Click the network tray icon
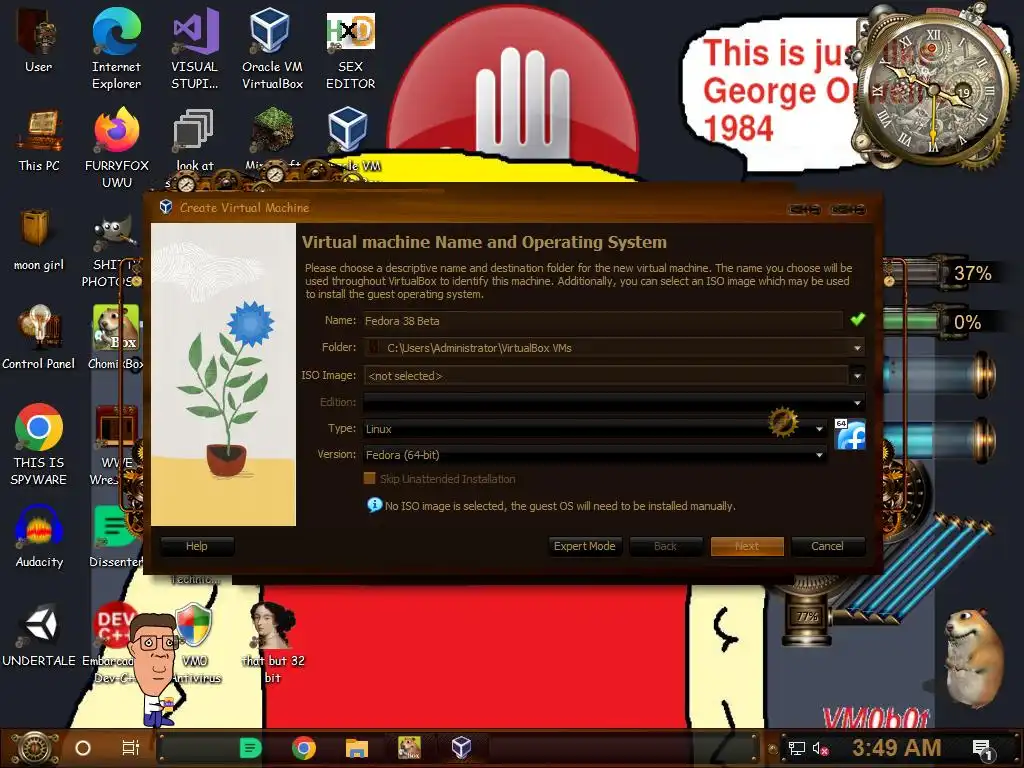1024x768 pixels. coord(797,748)
